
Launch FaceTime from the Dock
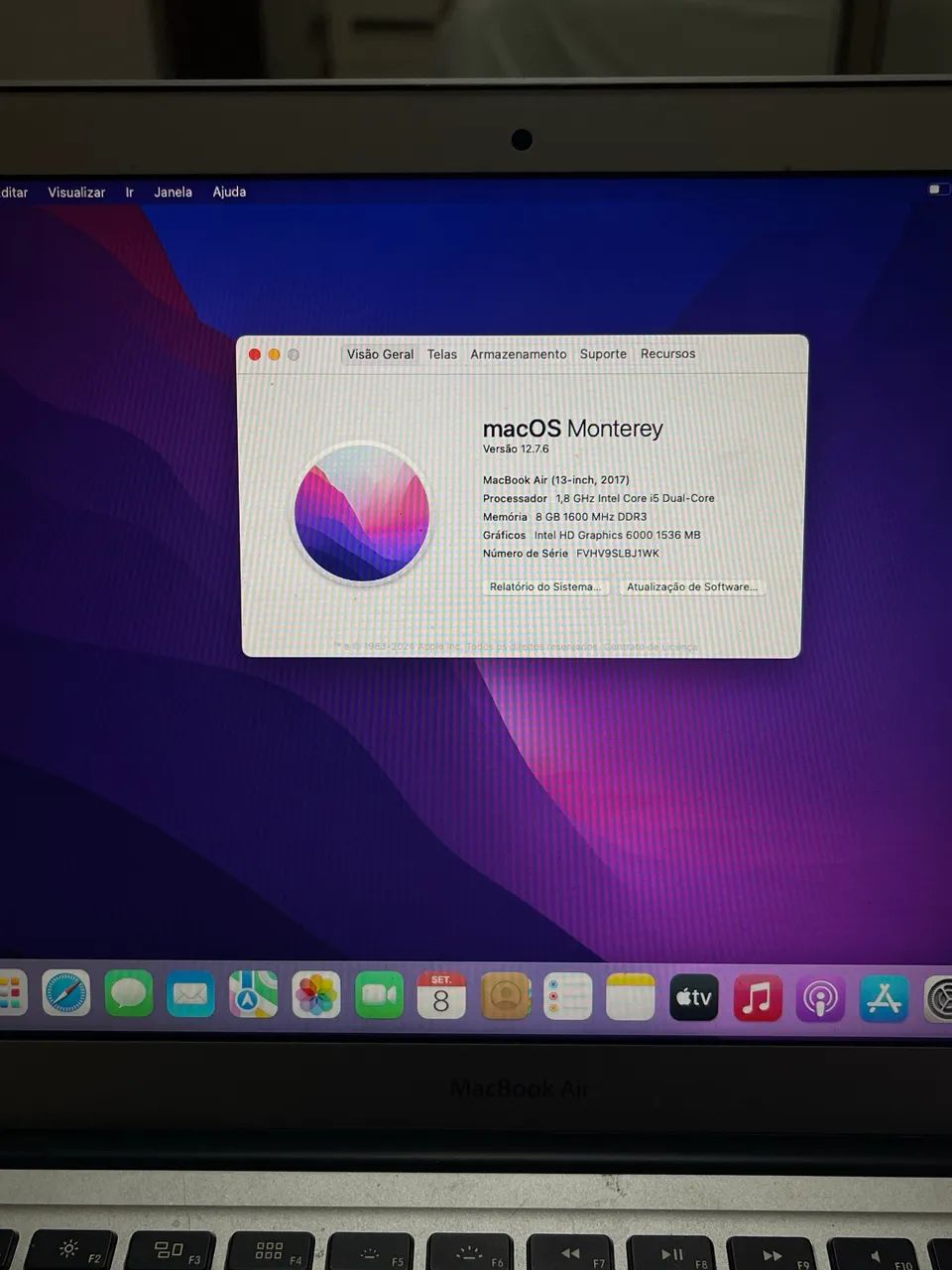pos(379,995)
